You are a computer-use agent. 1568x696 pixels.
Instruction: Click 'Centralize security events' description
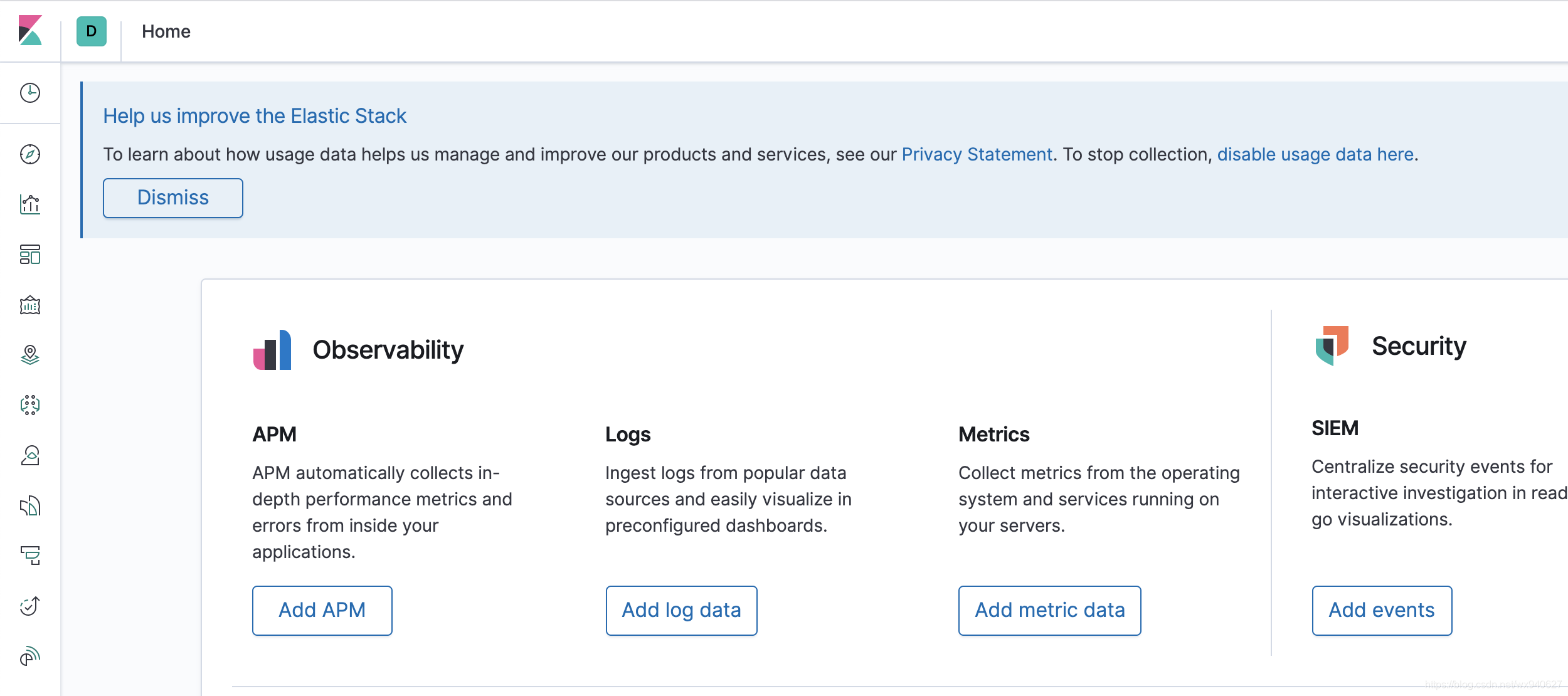click(1439, 493)
